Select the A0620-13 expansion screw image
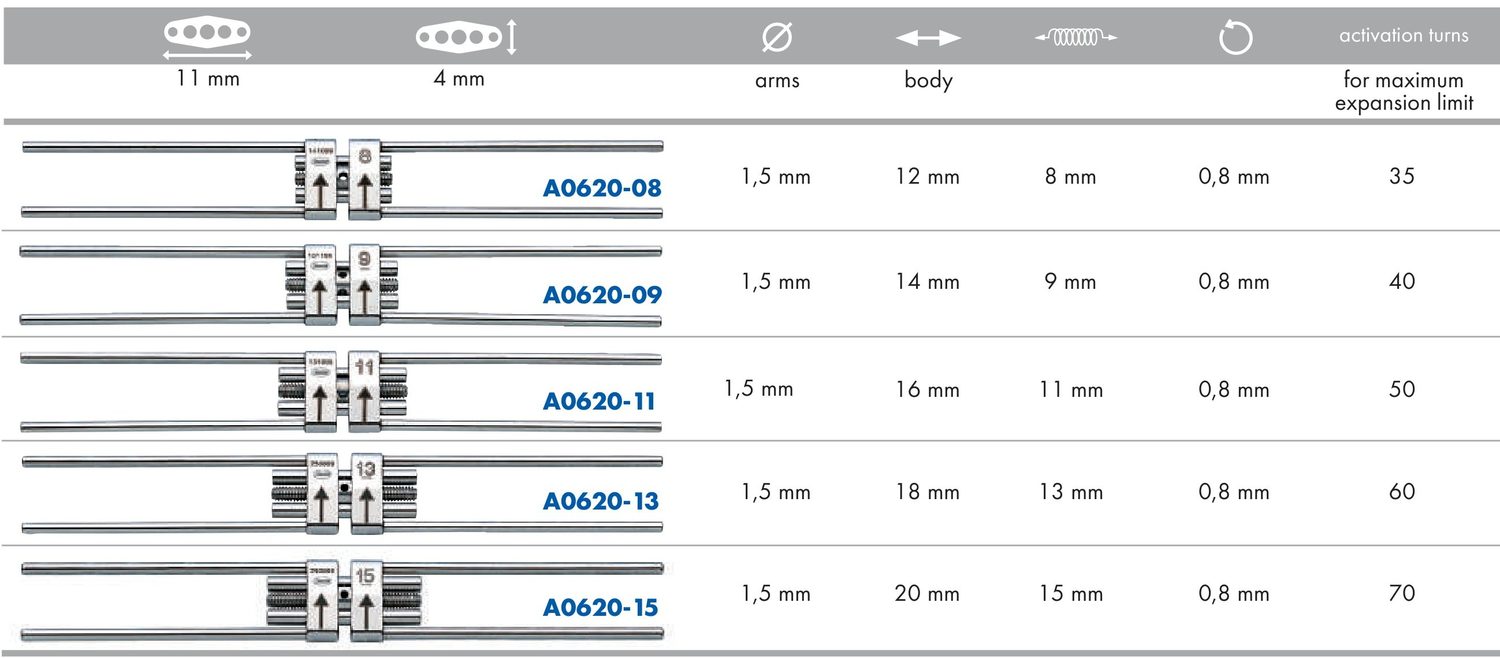Screen dimensions: 1500x658 (x=342, y=495)
